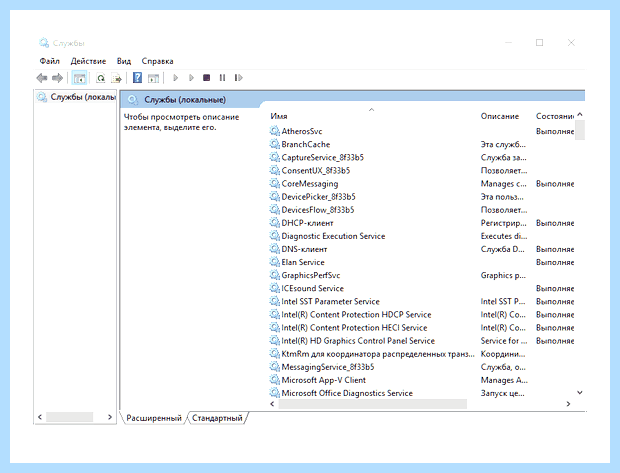
Task: Click the gear icon beside BranchCache
Action: tap(274, 144)
